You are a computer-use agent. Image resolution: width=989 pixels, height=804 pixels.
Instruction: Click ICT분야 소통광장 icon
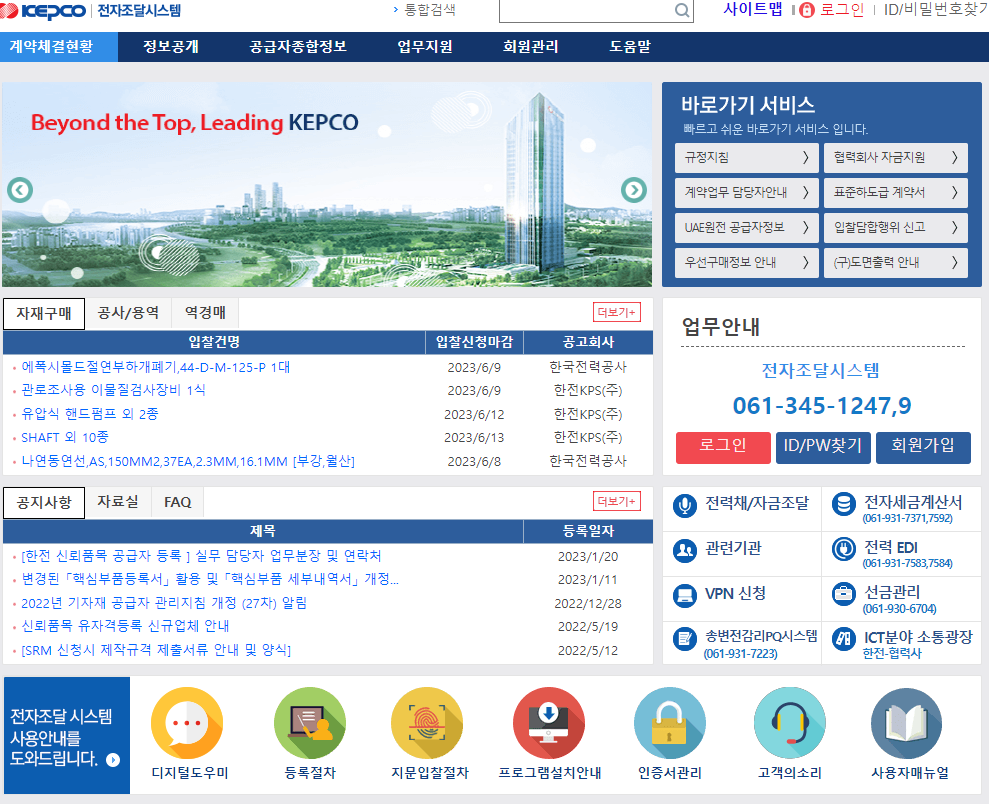pos(843,639)
